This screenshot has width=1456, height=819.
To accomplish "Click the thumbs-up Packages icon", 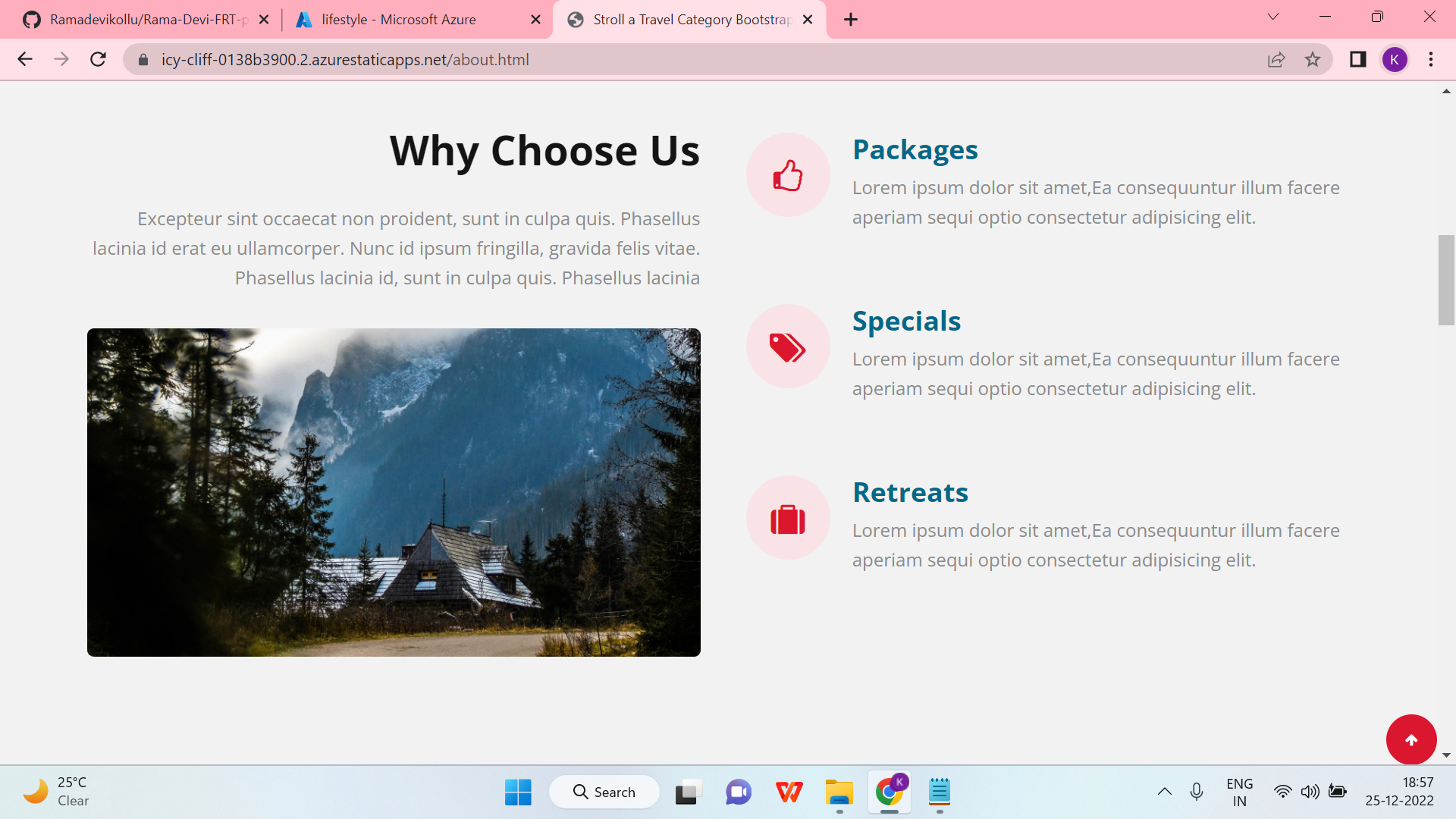I will 788,175.
